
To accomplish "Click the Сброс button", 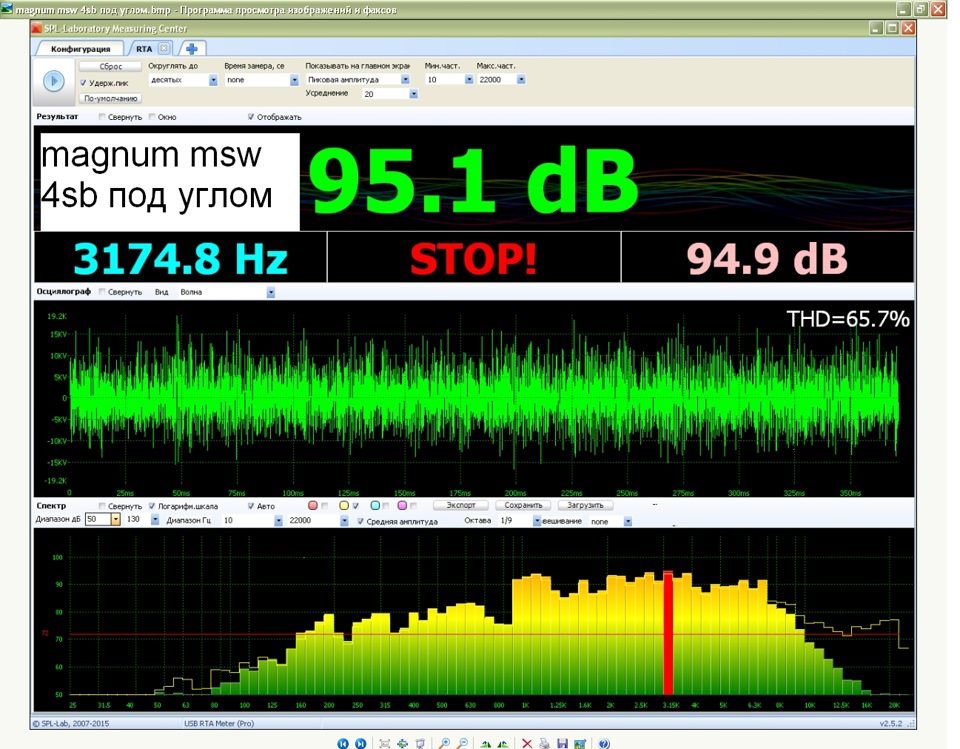I will coord(111,66).
